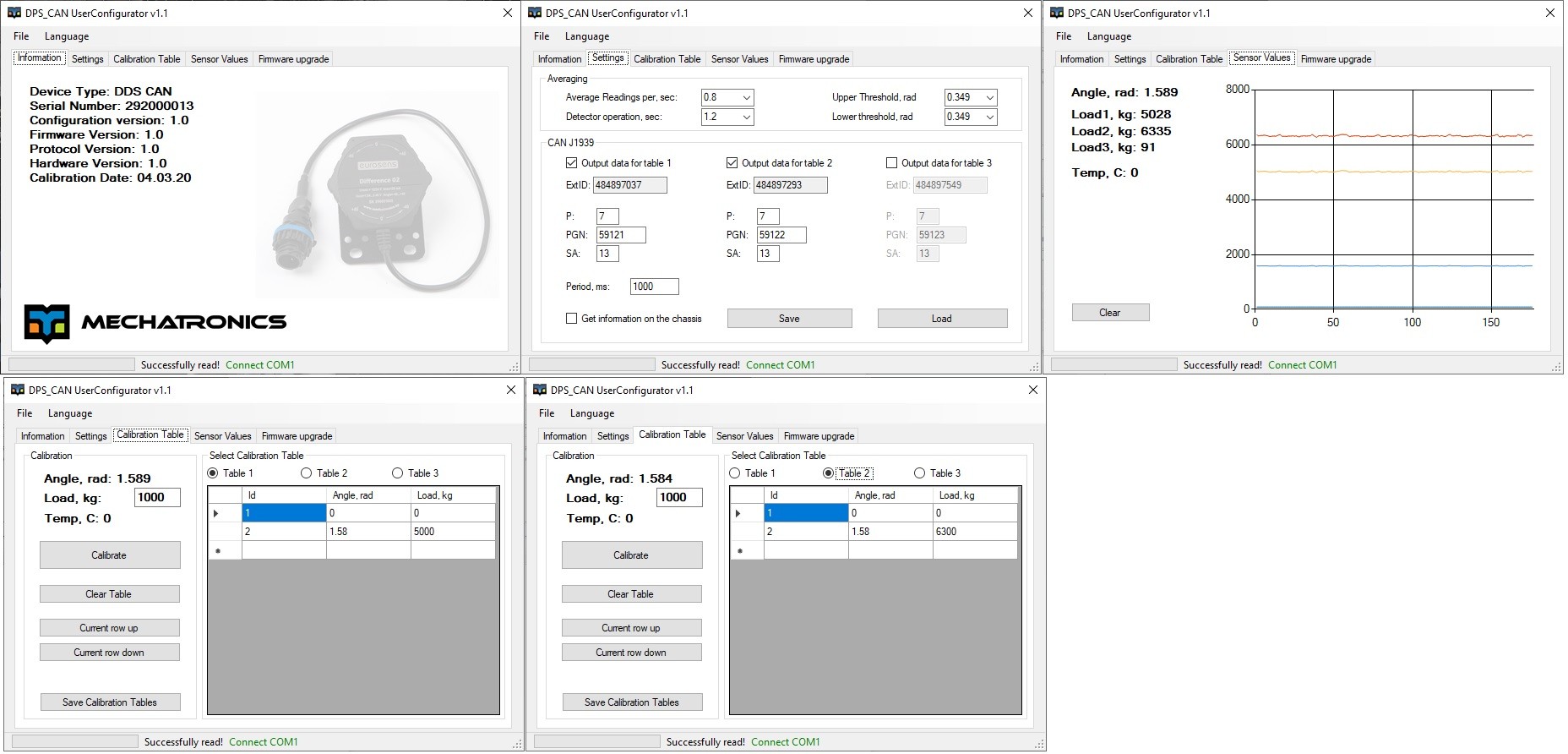Click the DDS CAN sensor device photo
The height and width of the screenshot is (754, 1568).
(x=375, y=206)
